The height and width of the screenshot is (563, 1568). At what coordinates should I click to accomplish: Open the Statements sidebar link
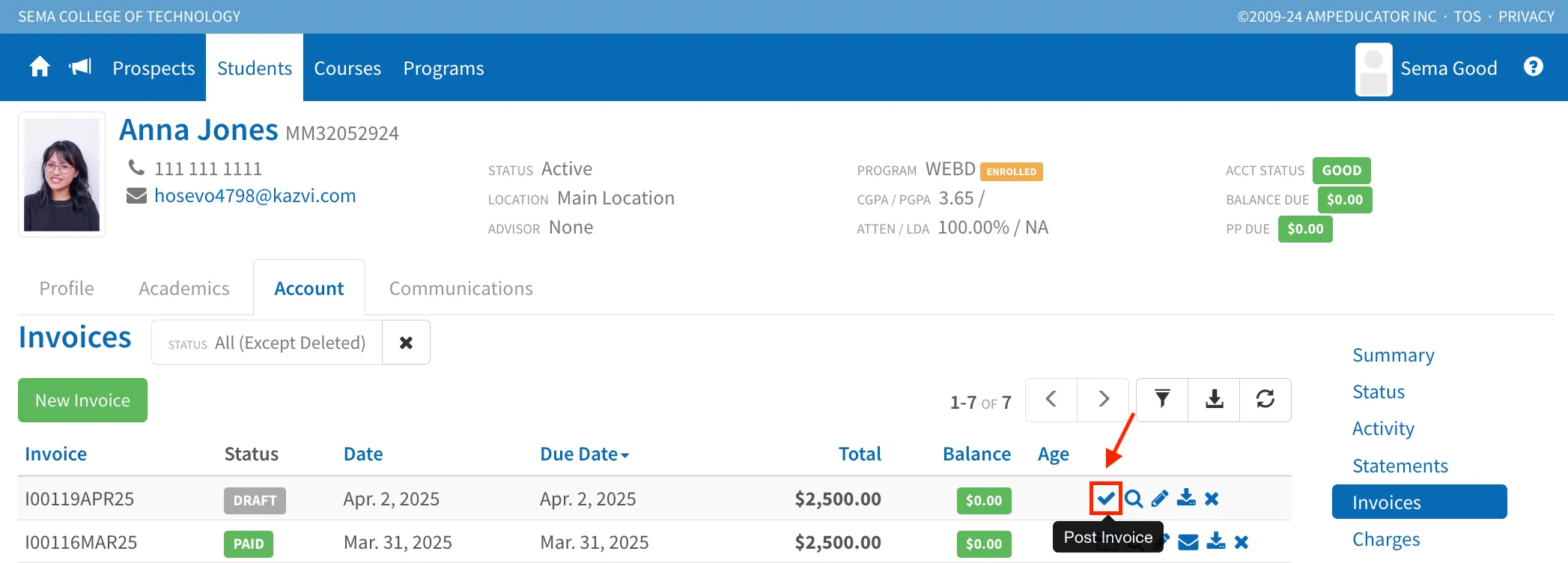(1400, 466)
